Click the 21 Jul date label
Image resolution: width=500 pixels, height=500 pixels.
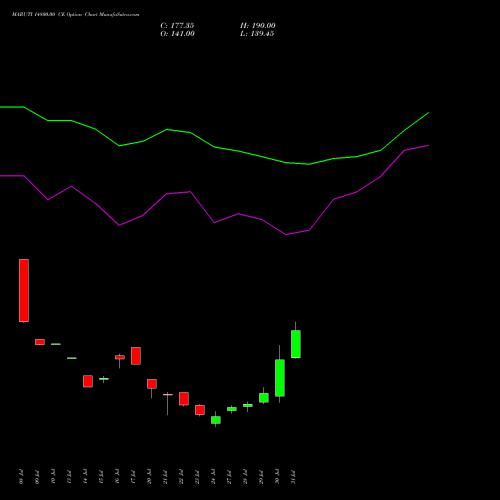[165, 477]
